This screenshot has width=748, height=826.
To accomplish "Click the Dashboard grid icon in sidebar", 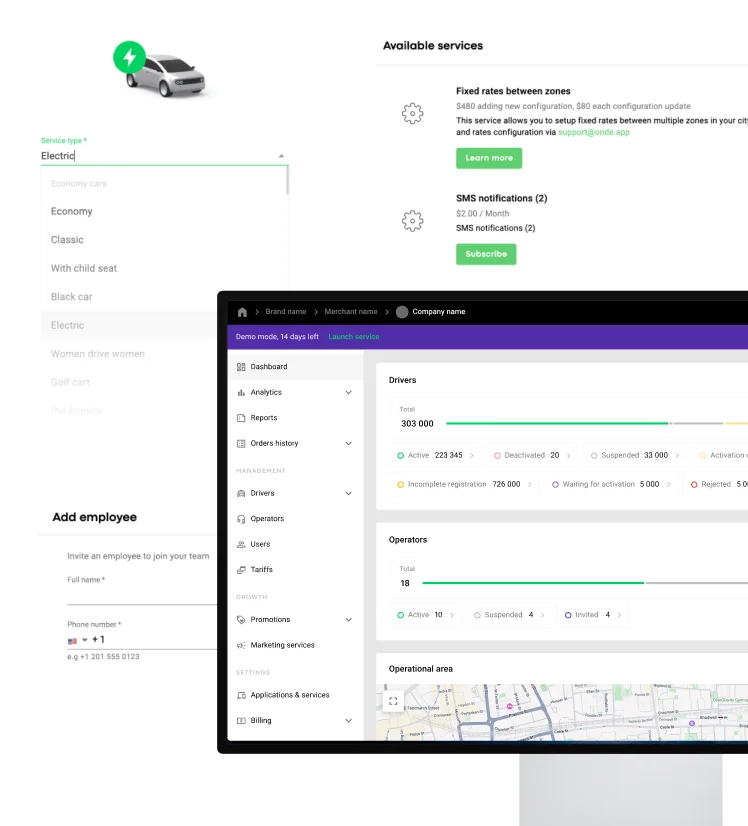I will click(241, 367).
